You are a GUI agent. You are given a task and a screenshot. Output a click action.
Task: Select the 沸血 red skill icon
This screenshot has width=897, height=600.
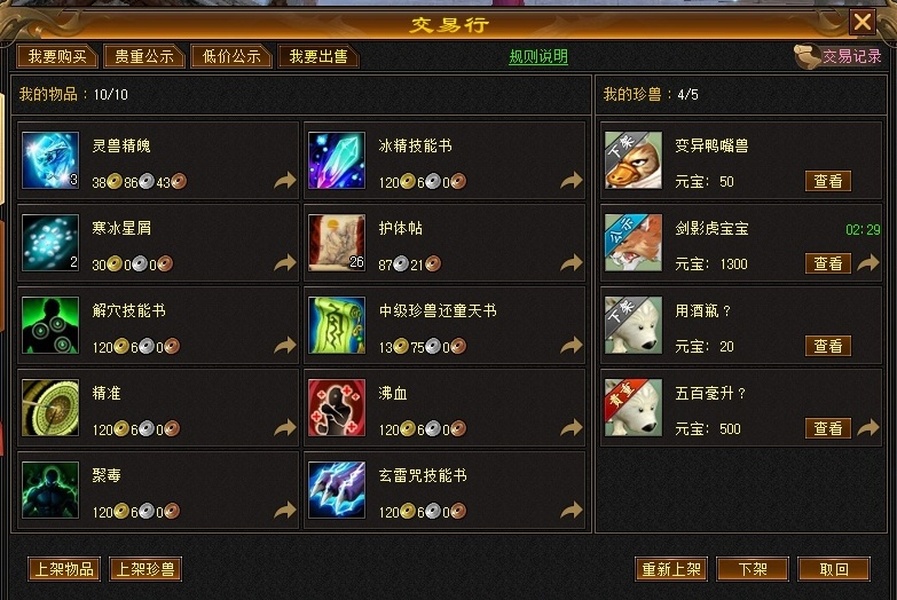tap(336, 407)
